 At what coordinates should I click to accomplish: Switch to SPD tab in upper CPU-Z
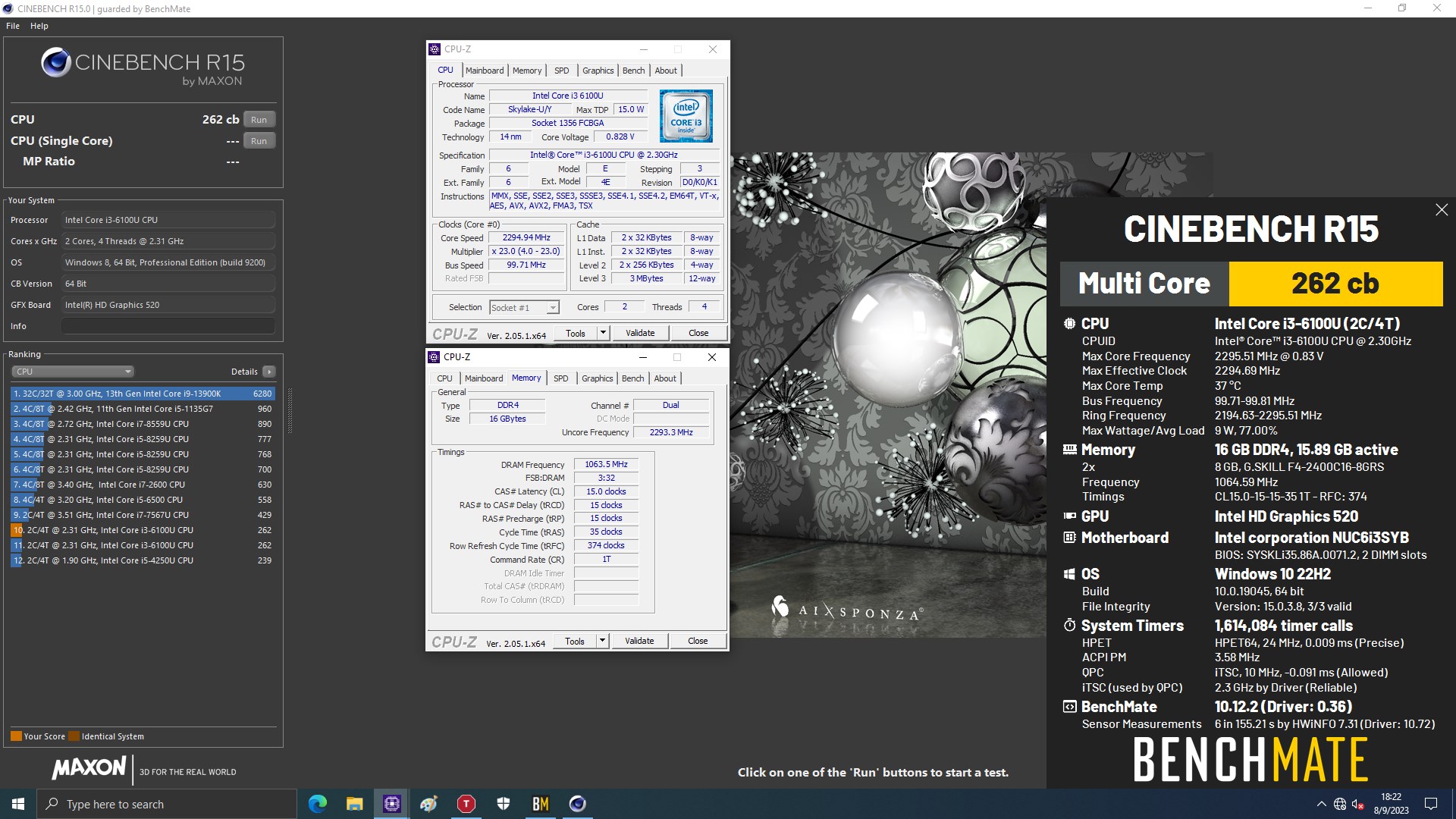coord(561,71)
